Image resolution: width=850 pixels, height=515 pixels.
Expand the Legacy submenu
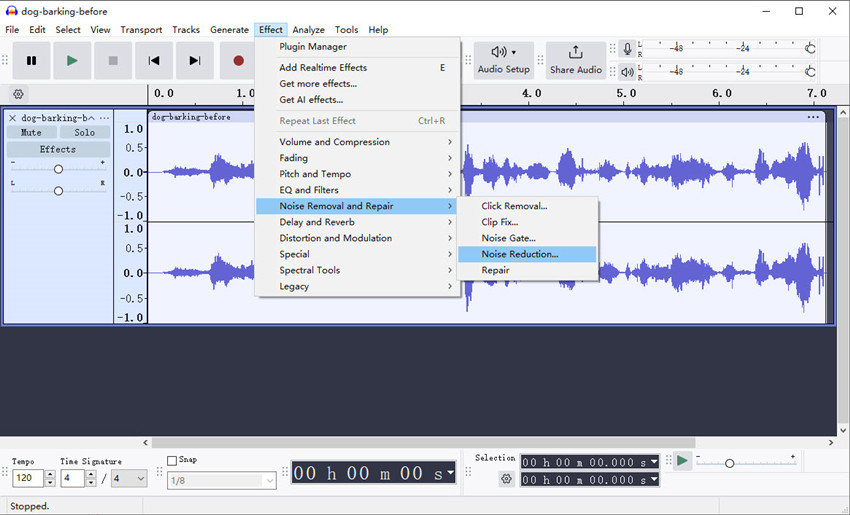[358, 286]
